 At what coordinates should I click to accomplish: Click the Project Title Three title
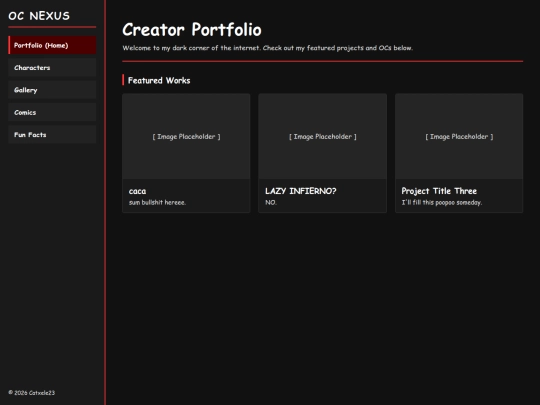[439, 191]
